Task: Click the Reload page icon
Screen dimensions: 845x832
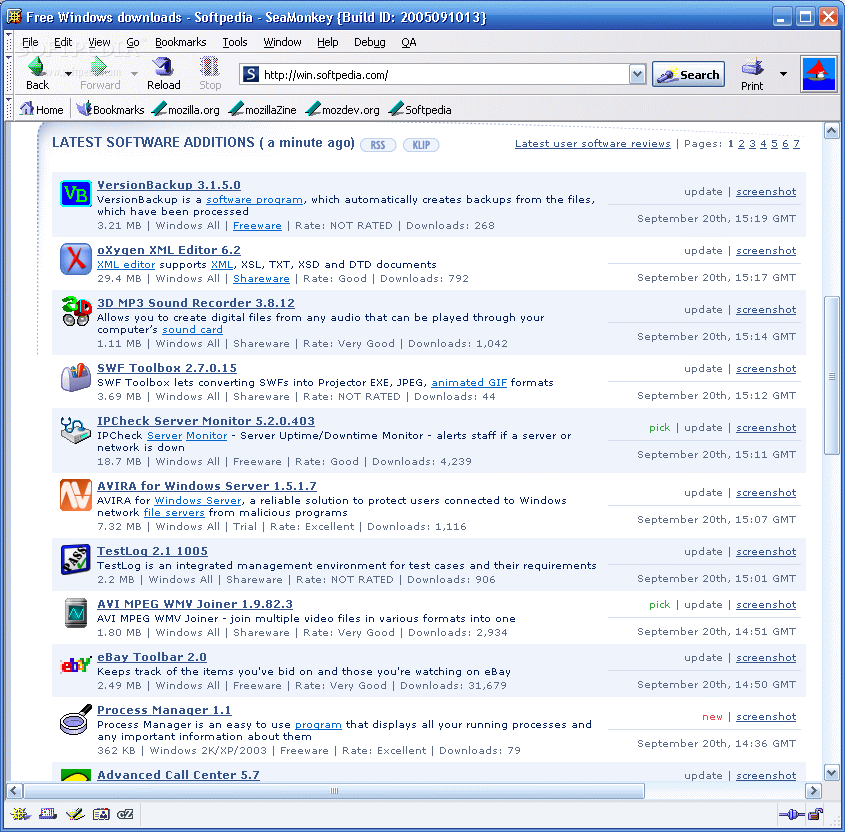Action: [x=163, y=67]
